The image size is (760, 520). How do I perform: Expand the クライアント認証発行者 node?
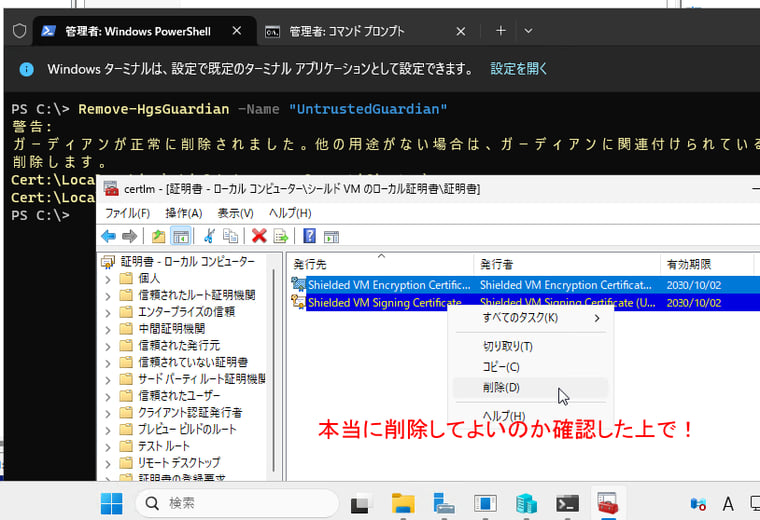click(108, 413)
